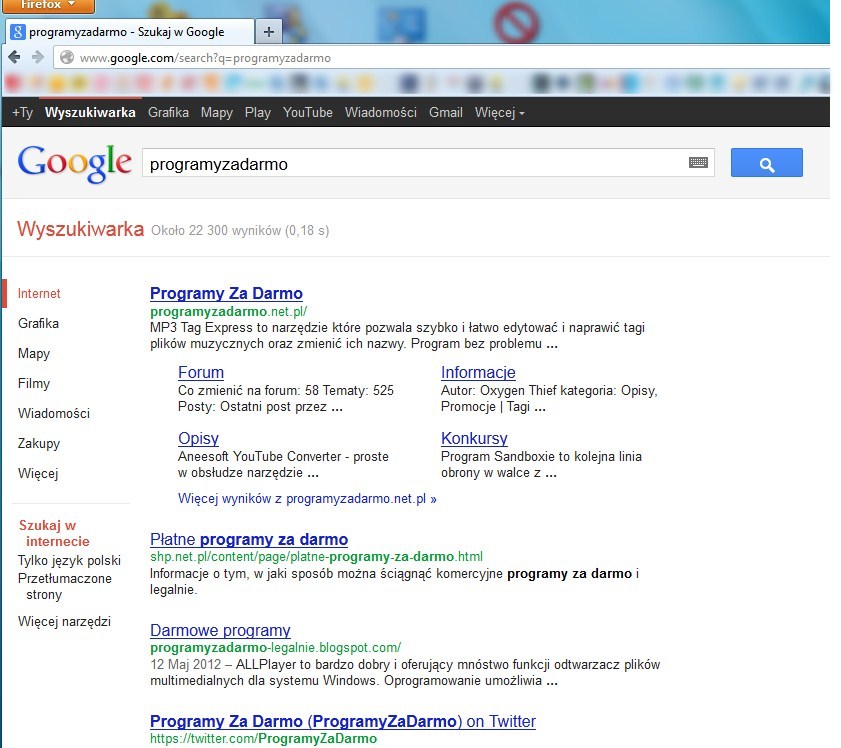This screenshot has height=748, width=841.
Task: Open the Opisy sitelink
Action: click(x=198, y=439)
